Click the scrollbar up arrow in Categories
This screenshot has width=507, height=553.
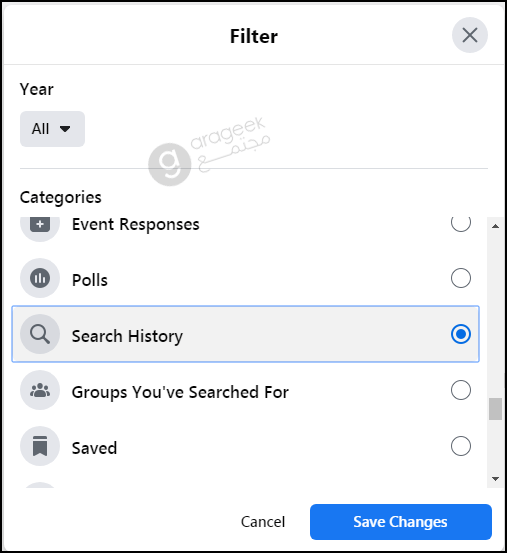tap(495, 226)
